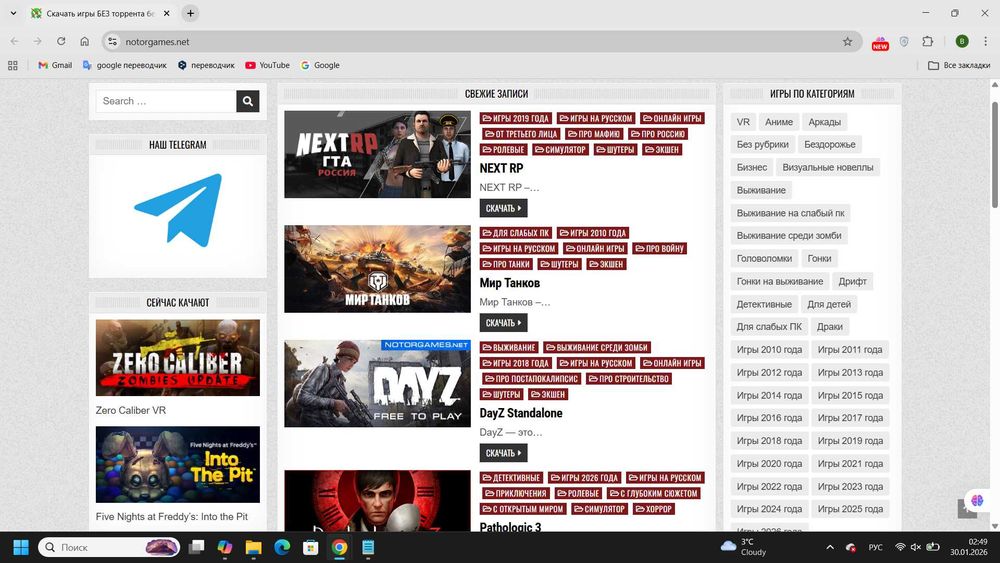Viewport: 1000px width, 563px height.
Task: Click the floating brain assistant icon
Action: click(977, 500)
